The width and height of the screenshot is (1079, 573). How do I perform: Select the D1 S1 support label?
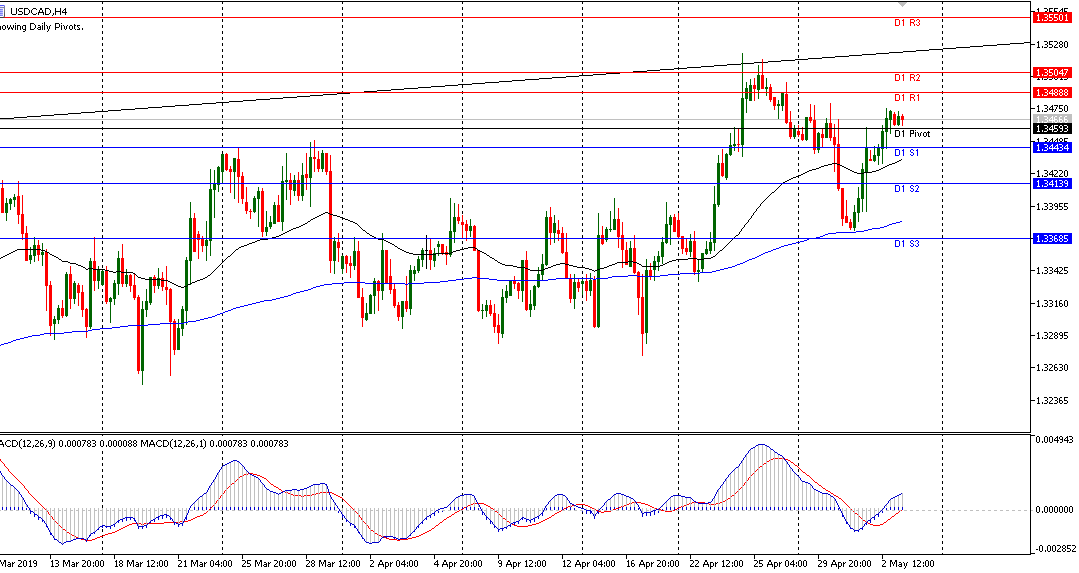pyautogui.click(x=907, y=152)
